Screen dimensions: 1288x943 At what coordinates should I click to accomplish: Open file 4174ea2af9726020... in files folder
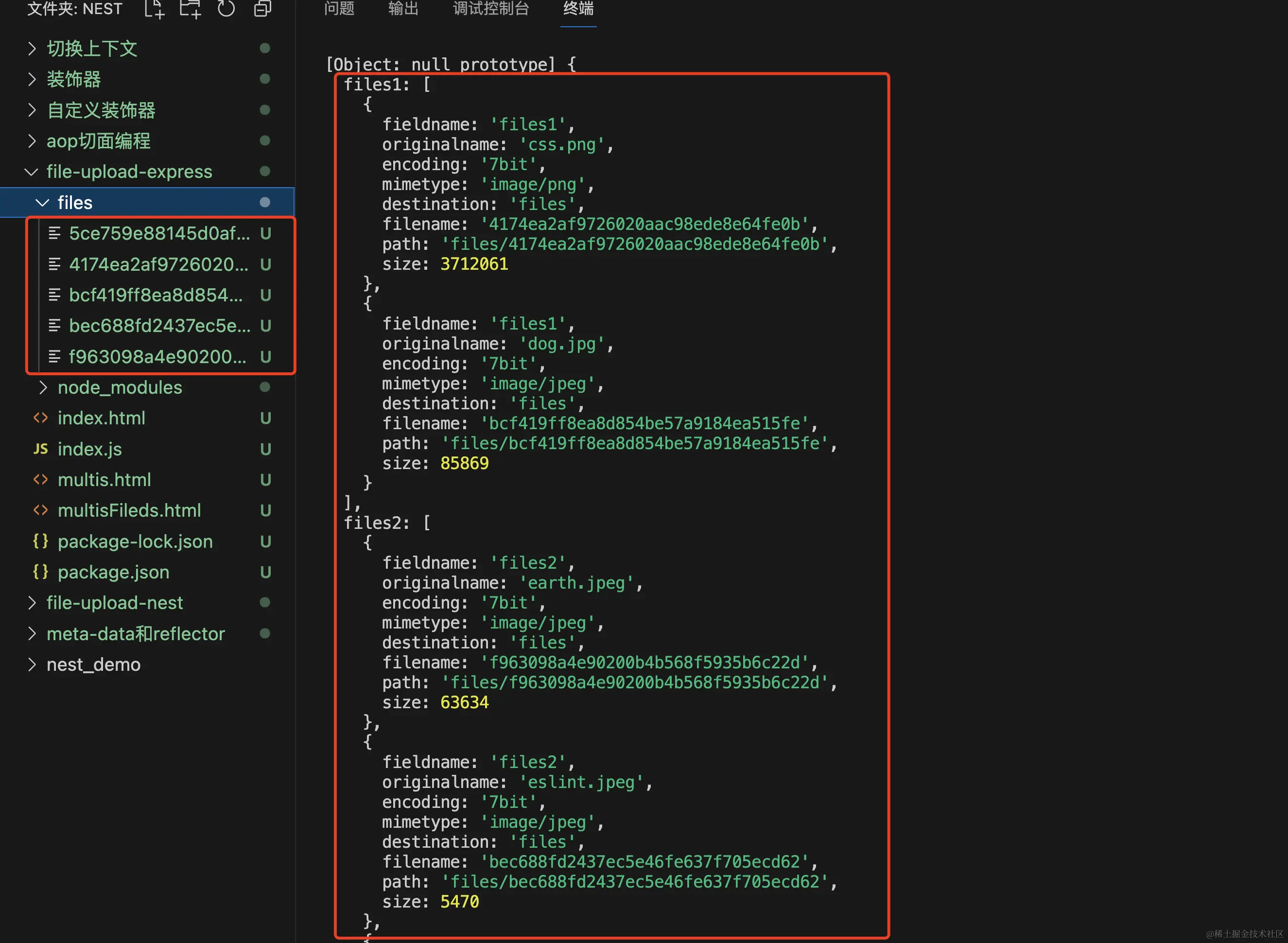[x=158, y=264]
